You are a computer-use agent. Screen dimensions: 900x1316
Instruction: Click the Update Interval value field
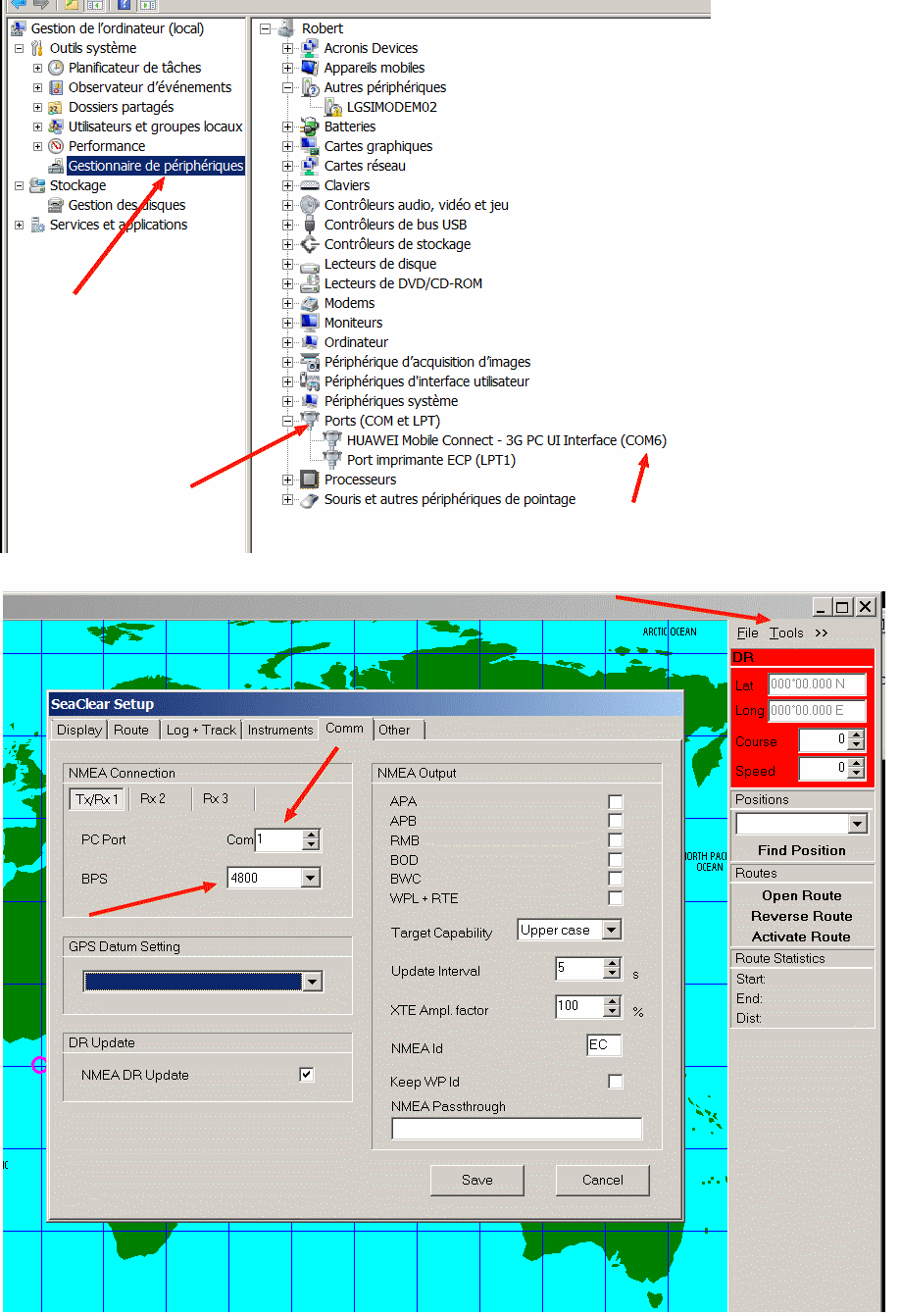point(579,969)
